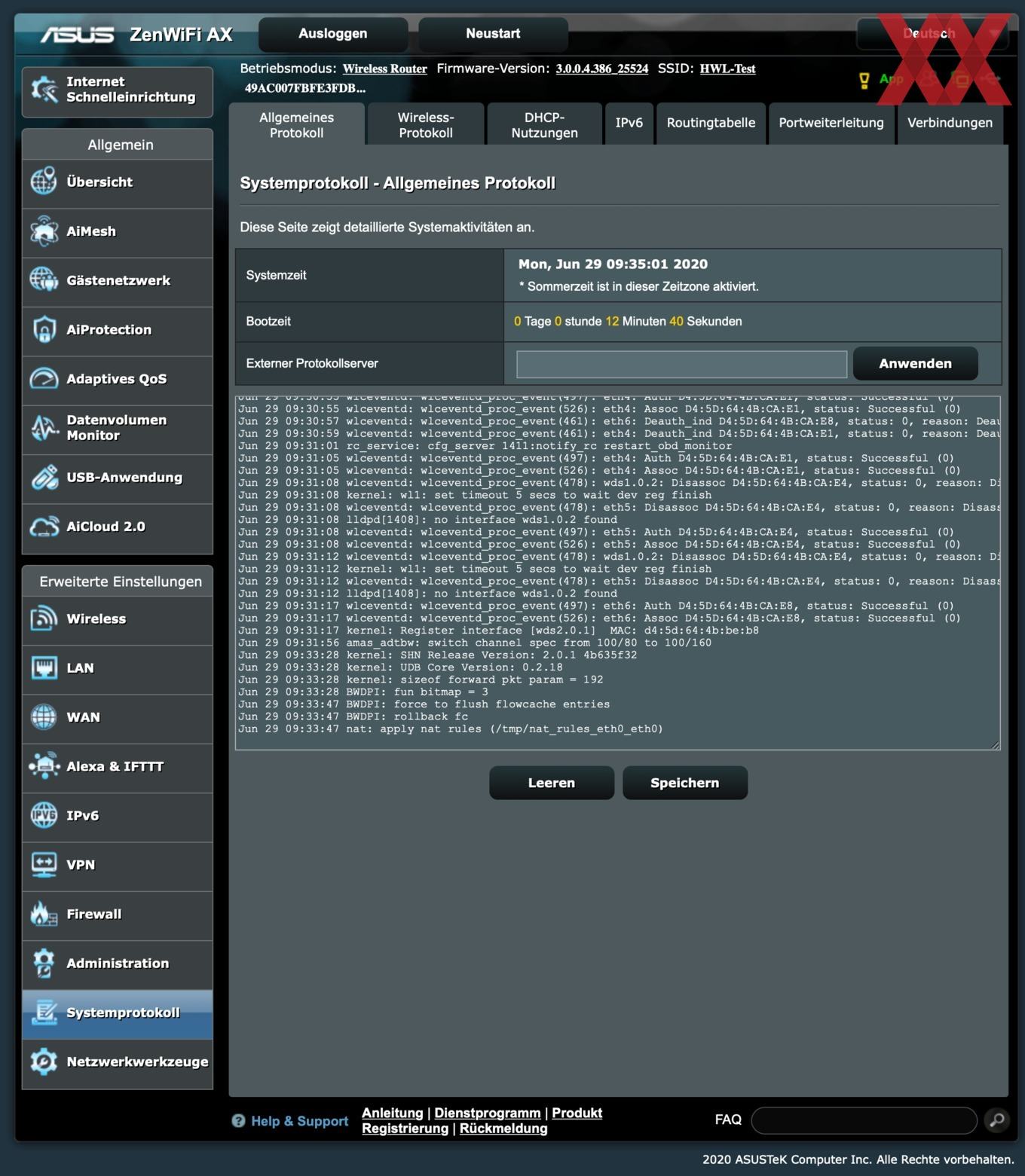This screenshot has width=1025, height=1176.
Task: Select the 'SHN Release Version: 2.0.1' log line
Action: point(437,655)
